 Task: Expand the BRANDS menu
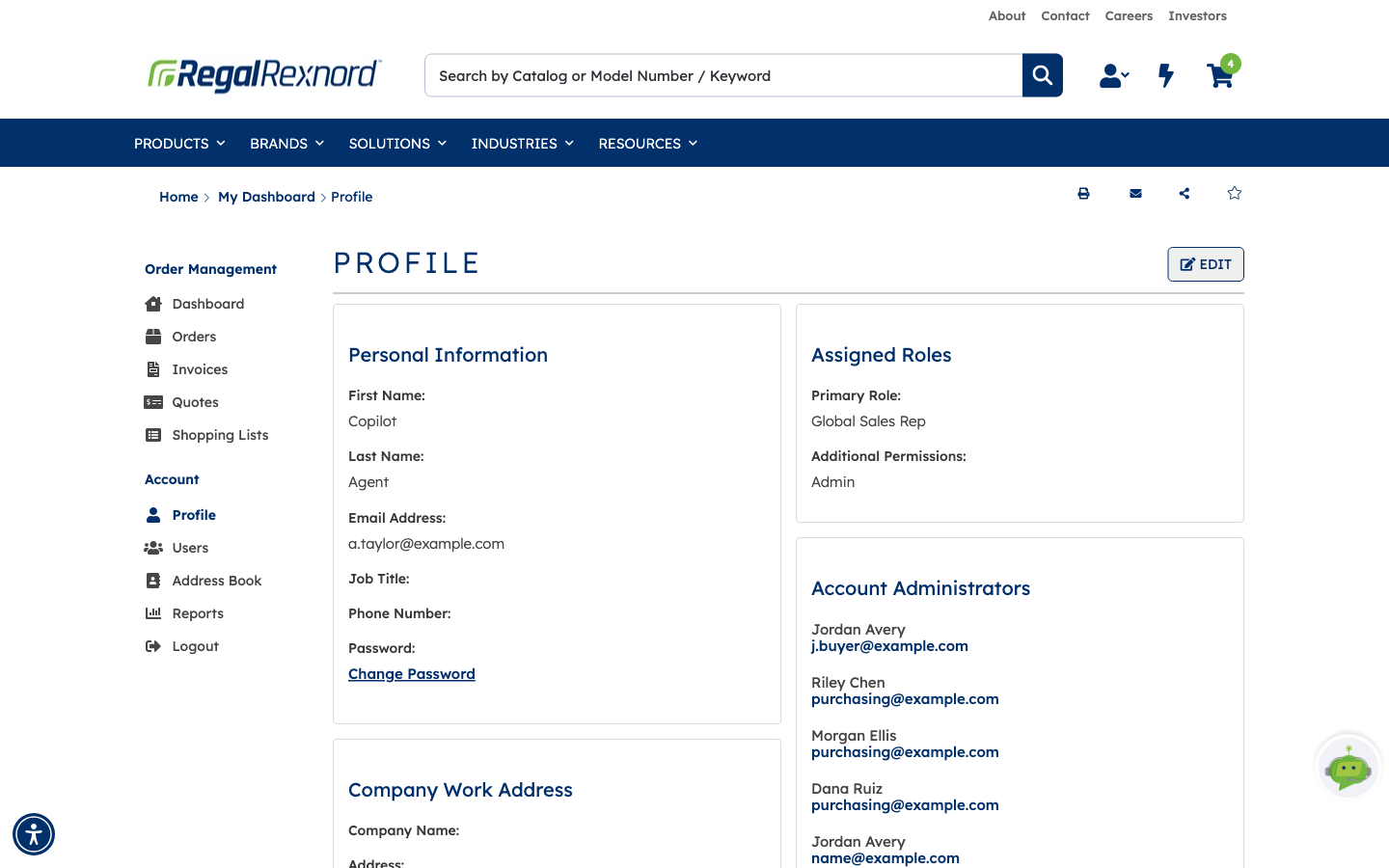point(286,144)
